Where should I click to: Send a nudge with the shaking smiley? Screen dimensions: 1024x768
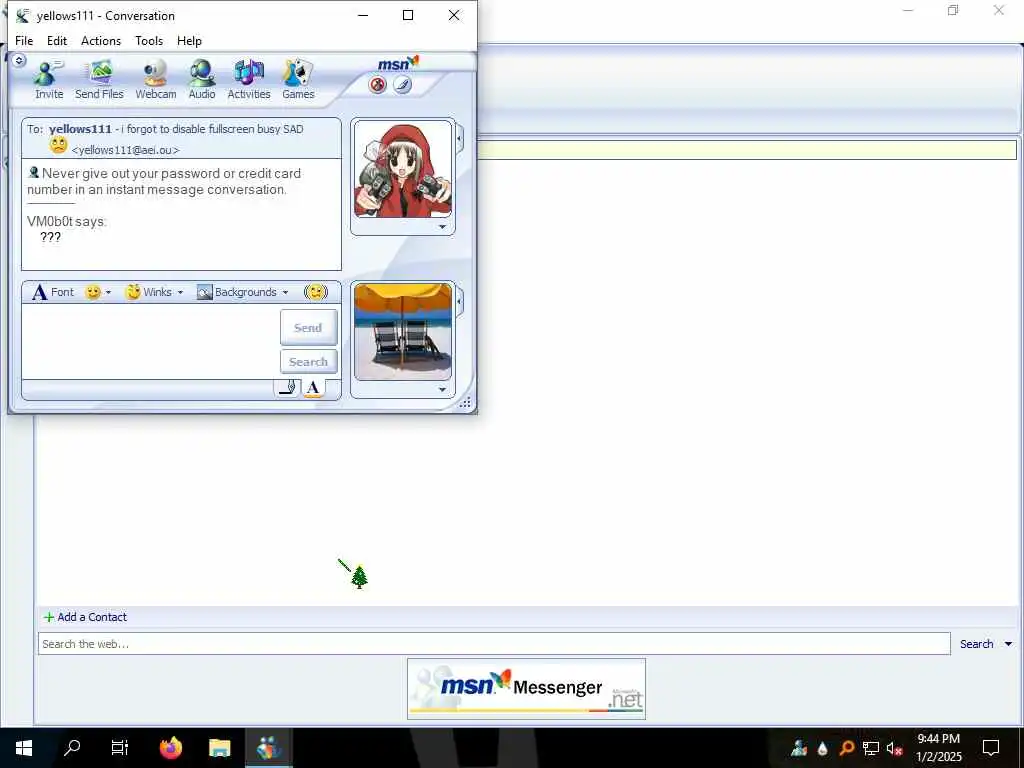(316, 292)
